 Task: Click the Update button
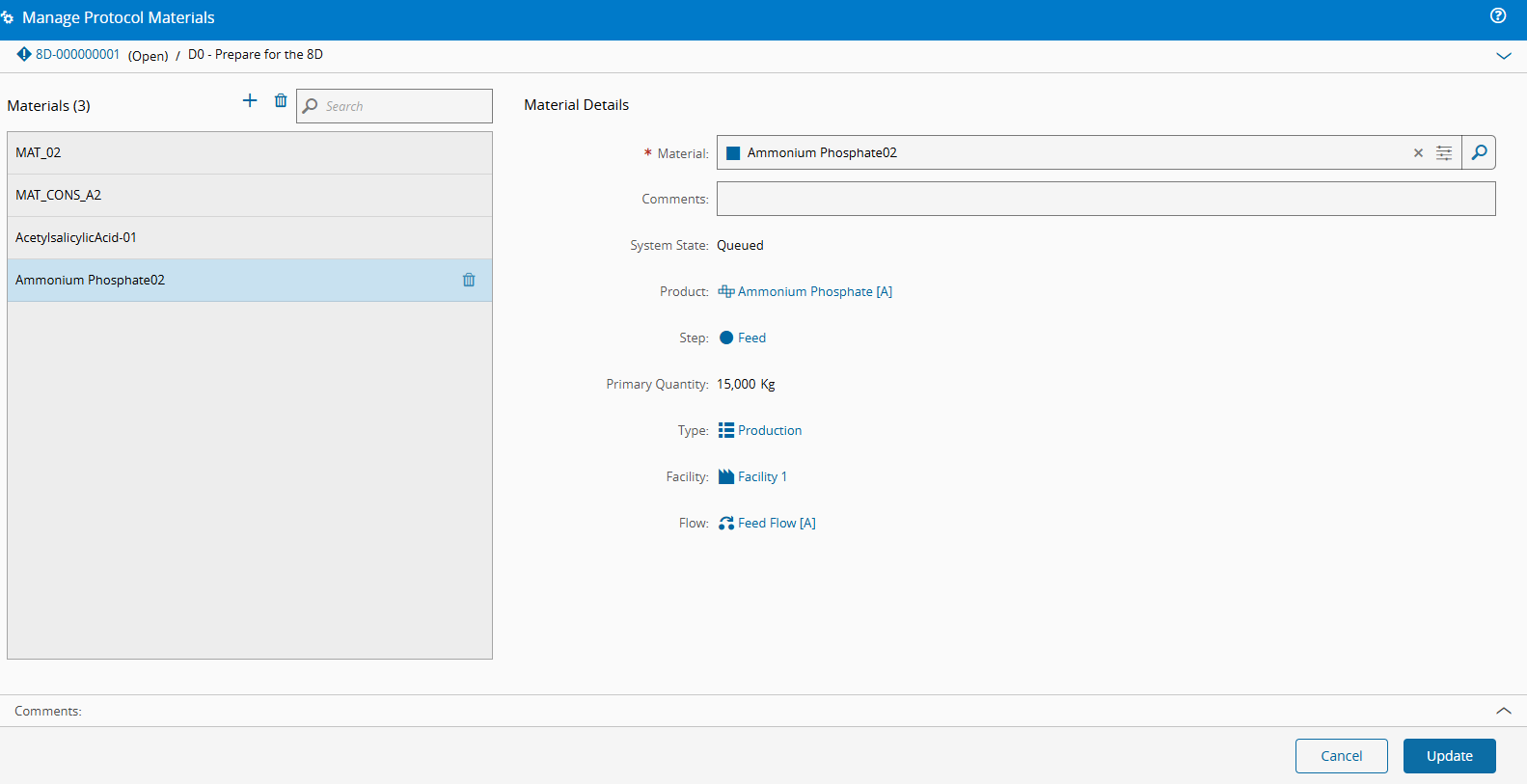point(1449,756)
